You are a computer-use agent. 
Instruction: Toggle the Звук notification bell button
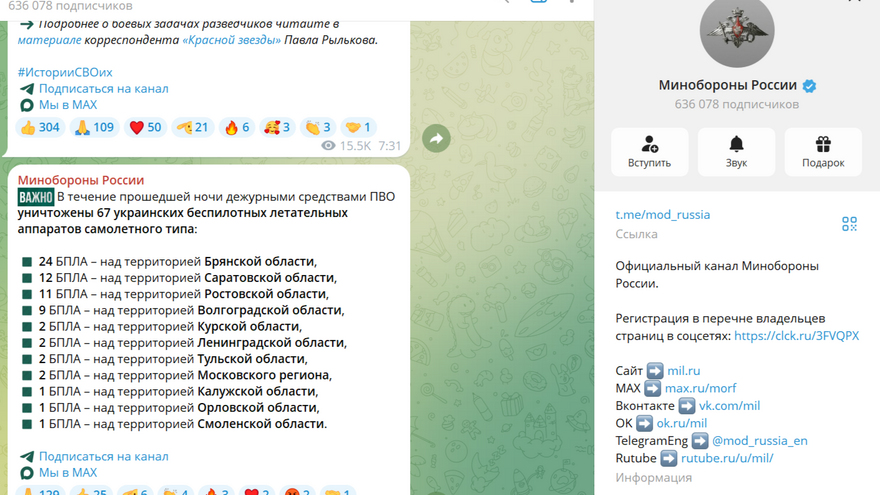pos(736,152)
